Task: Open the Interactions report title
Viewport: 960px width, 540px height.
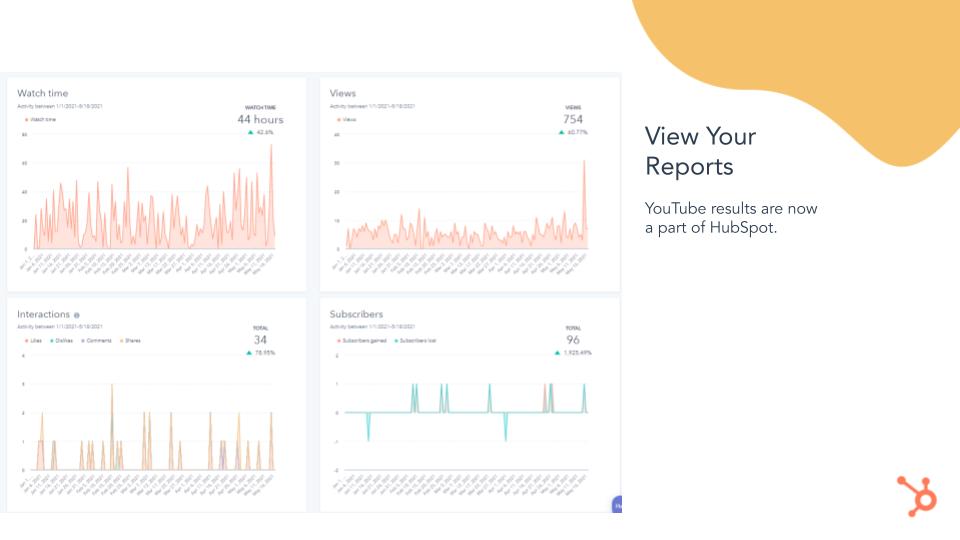Action: pyautogui.click(x=43, y=314)
